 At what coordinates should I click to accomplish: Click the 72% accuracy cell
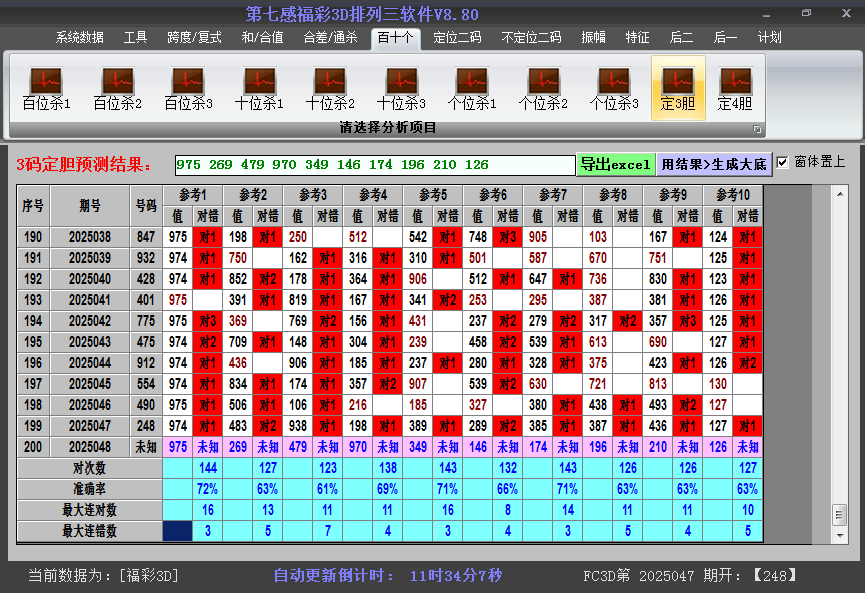click(207, 489)
